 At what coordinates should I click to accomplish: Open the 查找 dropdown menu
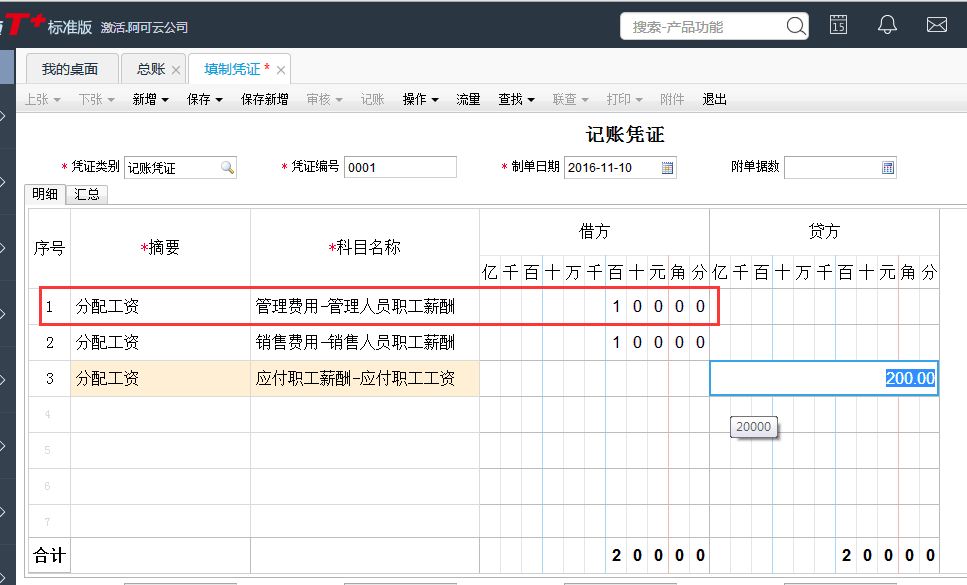[x=516, y=99]
